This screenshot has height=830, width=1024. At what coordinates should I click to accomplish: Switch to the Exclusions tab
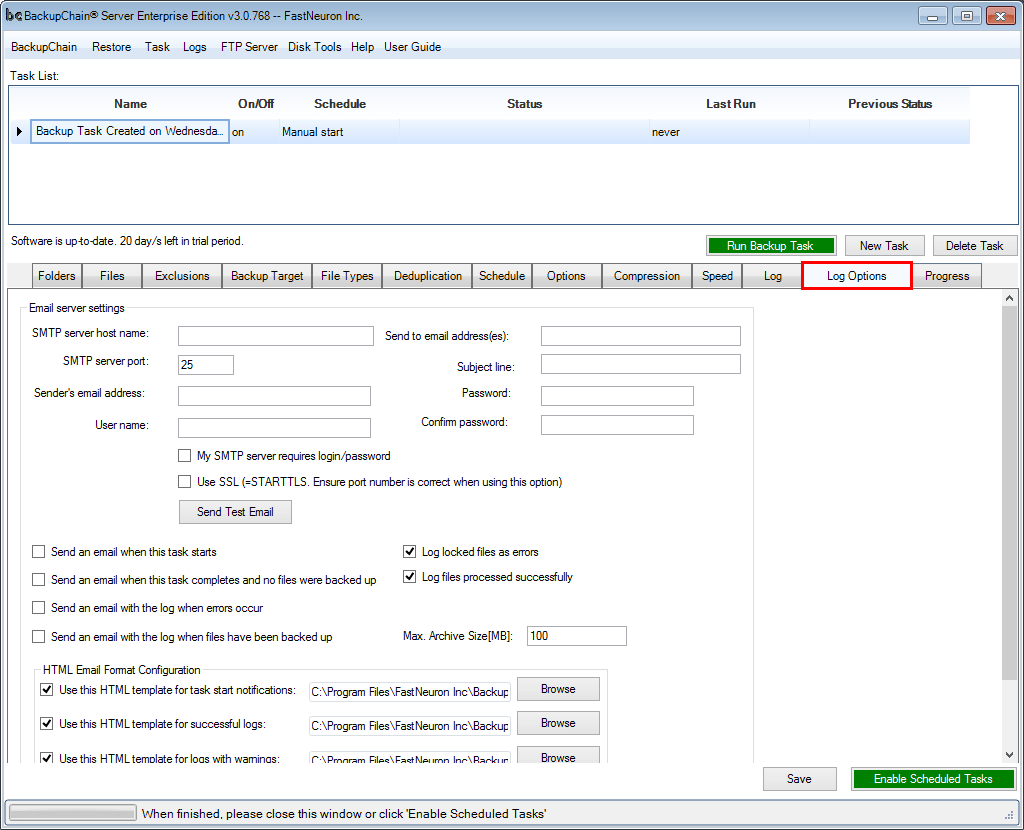tap(182, 276)
